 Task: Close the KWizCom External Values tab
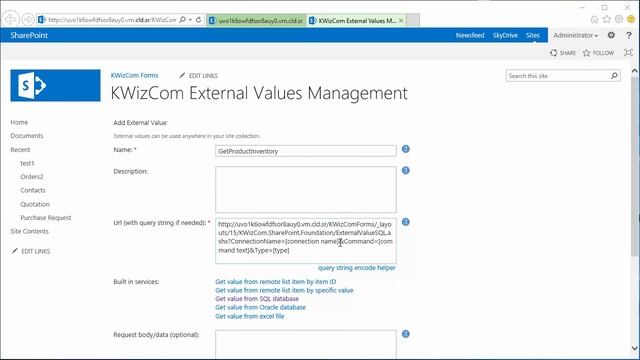(x=401, y=20)
